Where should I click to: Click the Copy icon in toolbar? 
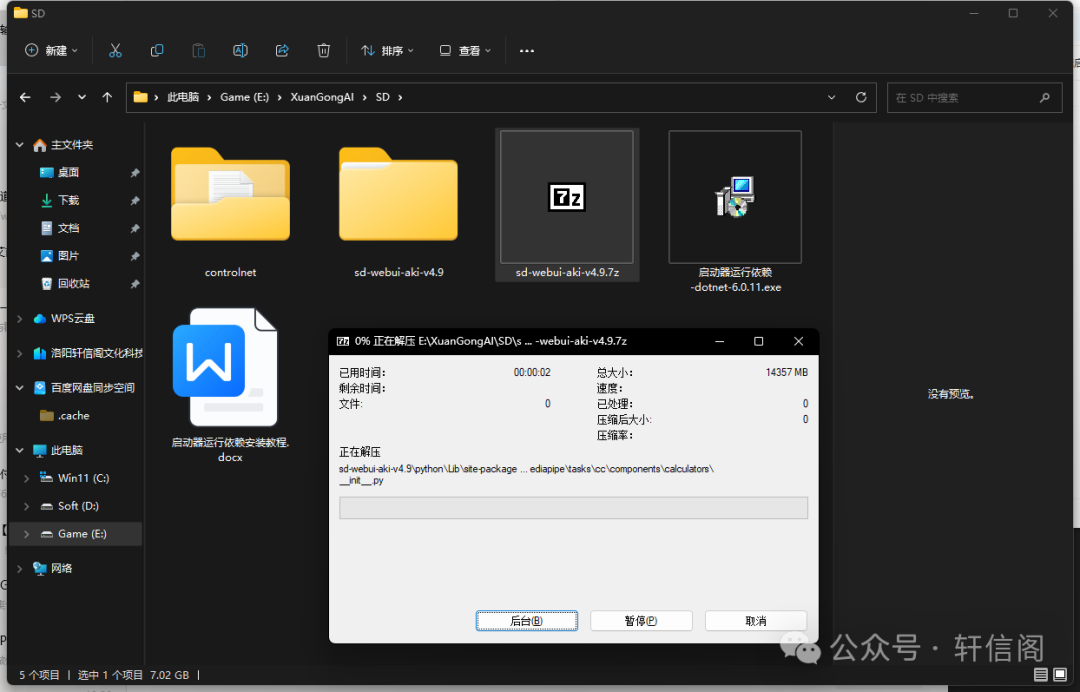pyautogui.click(x=157, y=50)
